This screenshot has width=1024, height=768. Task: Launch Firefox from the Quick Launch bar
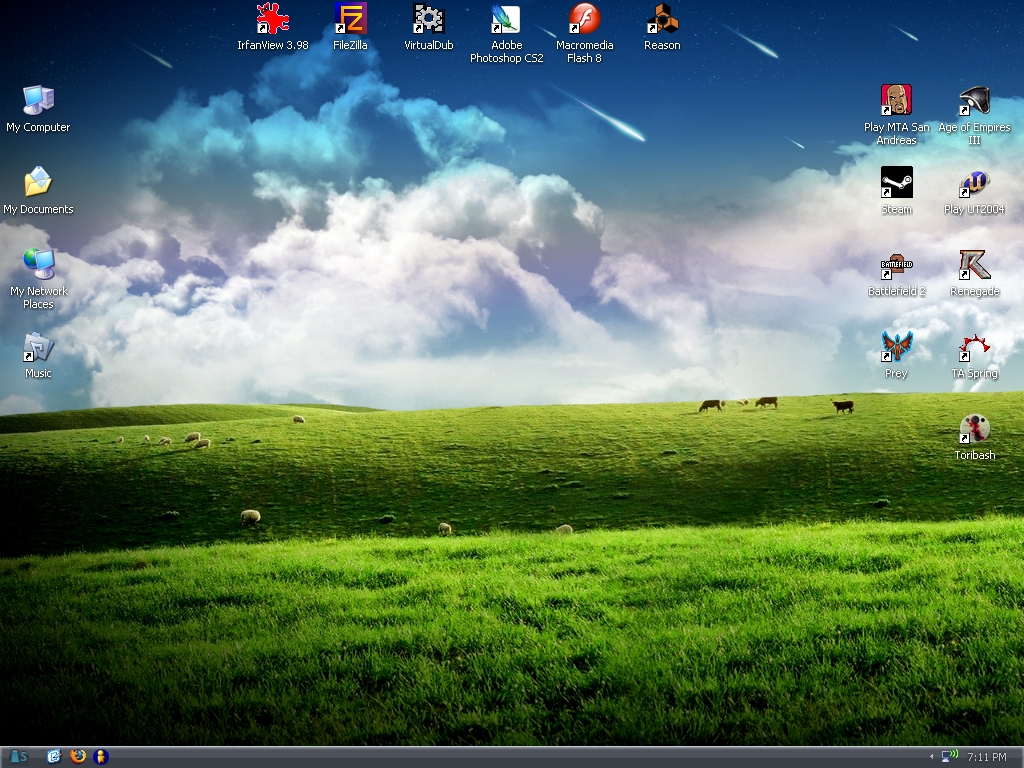click(78, 757)
